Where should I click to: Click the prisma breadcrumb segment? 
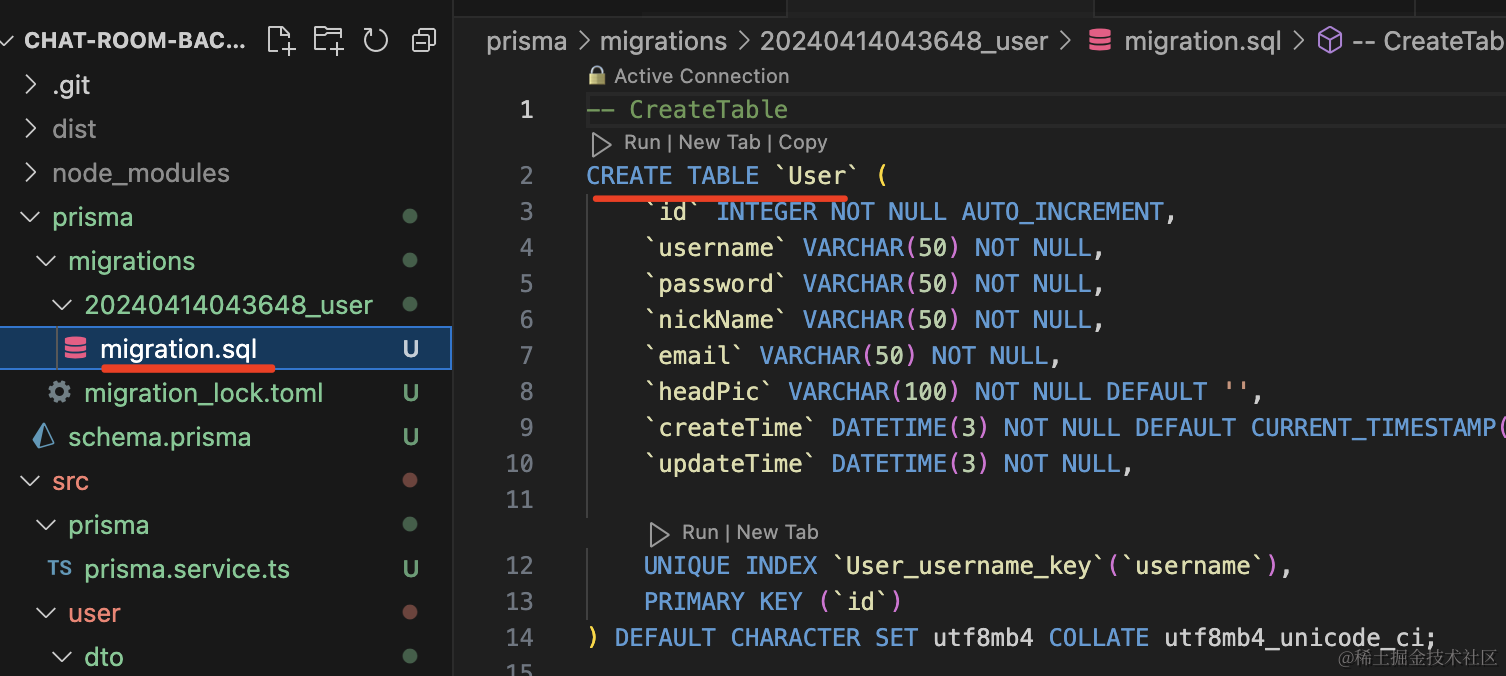coord(526,41)
